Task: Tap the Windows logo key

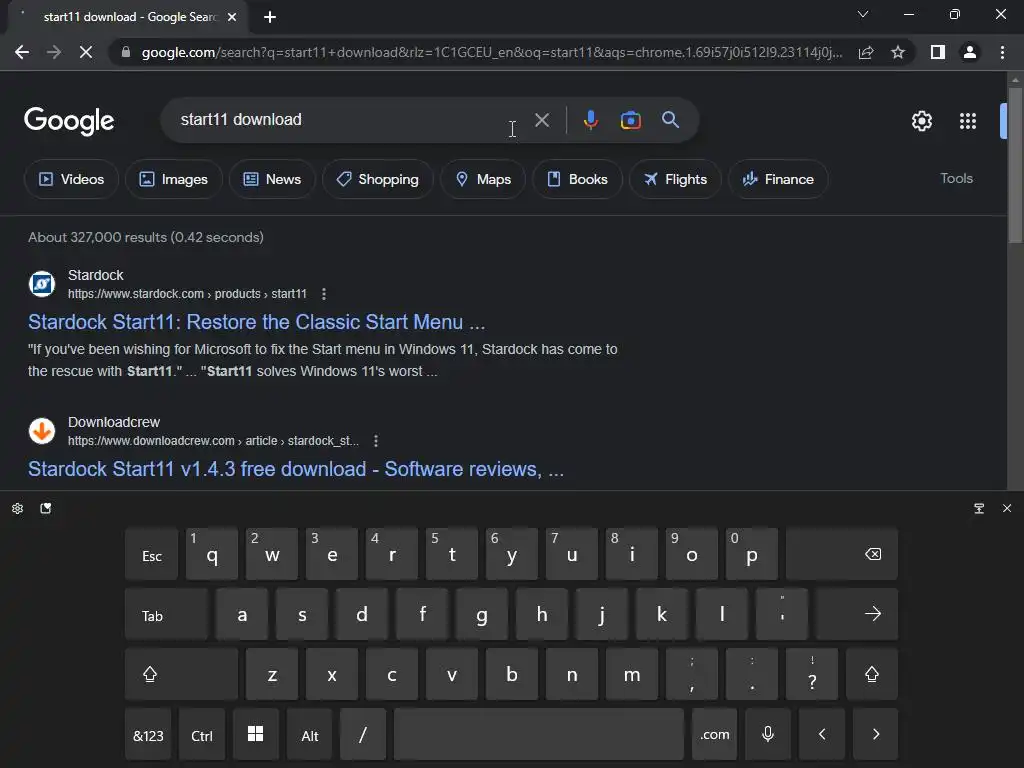Action: [255, 735]
